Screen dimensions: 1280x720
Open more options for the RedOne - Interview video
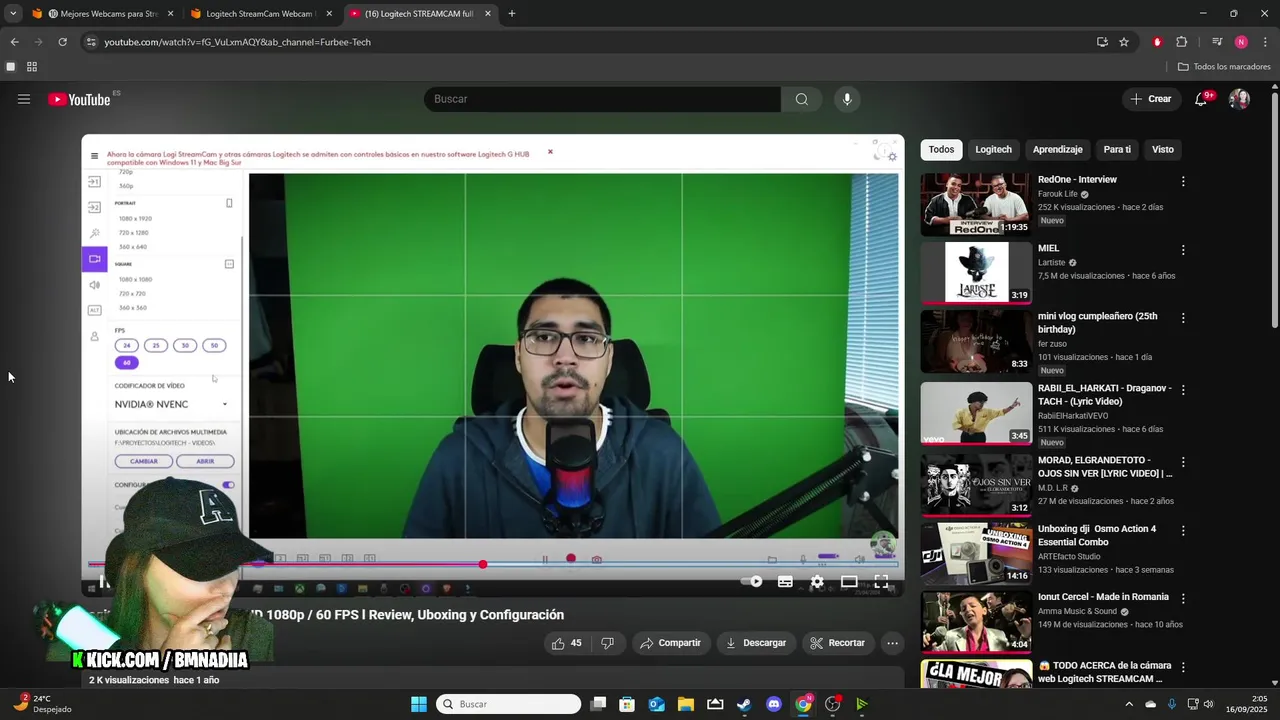pyautogui.click(x=1183, y=182)
